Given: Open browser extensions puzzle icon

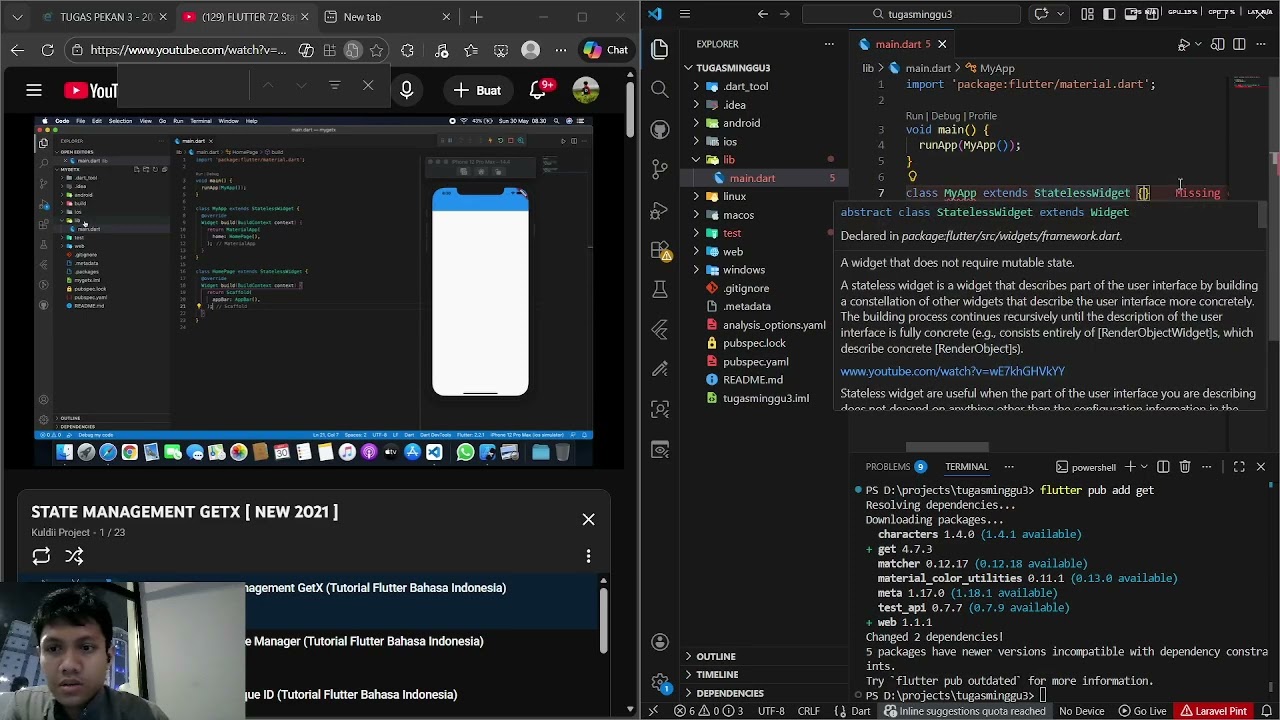Looking at the screenshot, I should 407,50.
